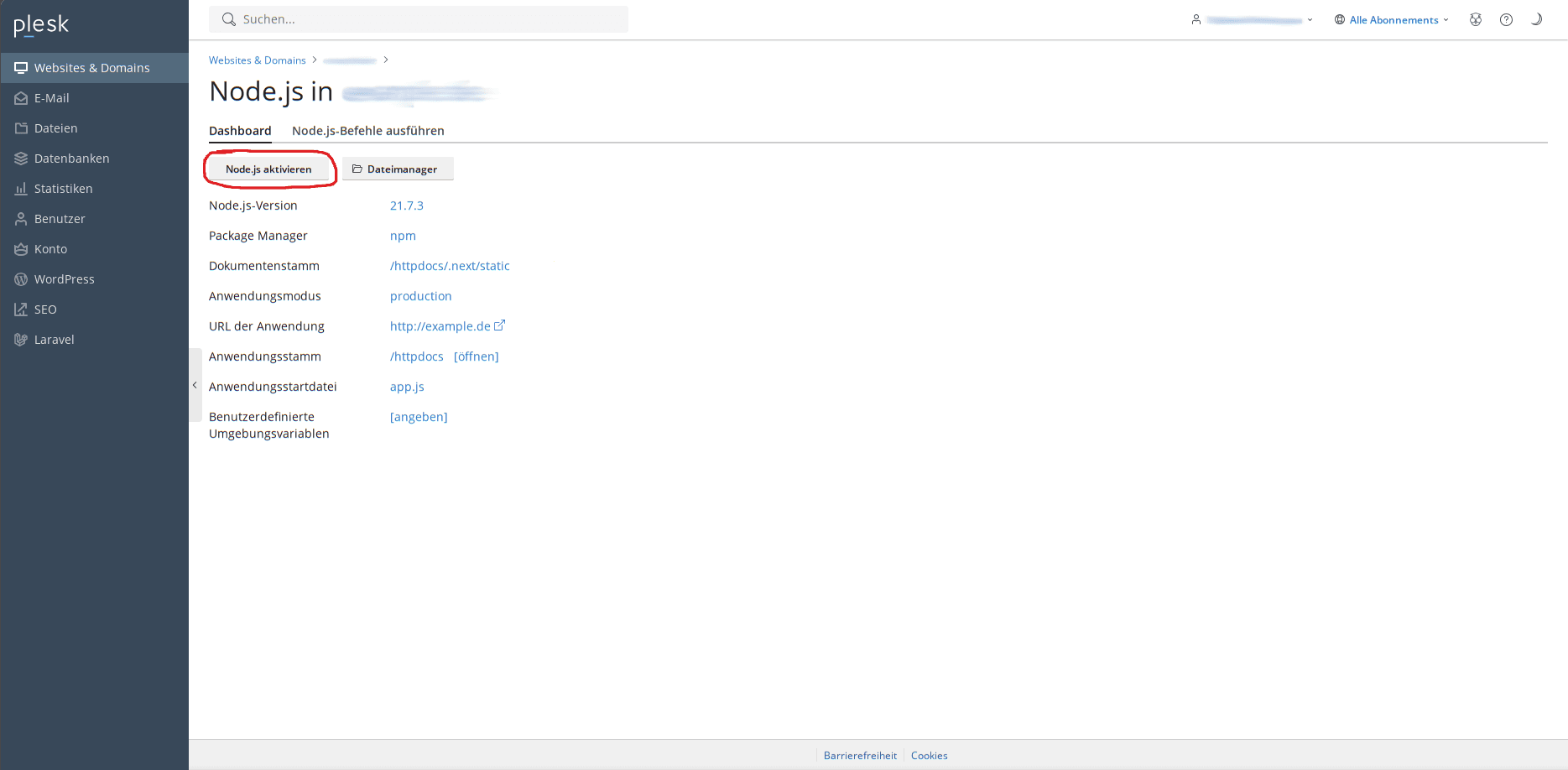Click the production application mode link
Screen dimensions: 1568x770
point(421,296)
